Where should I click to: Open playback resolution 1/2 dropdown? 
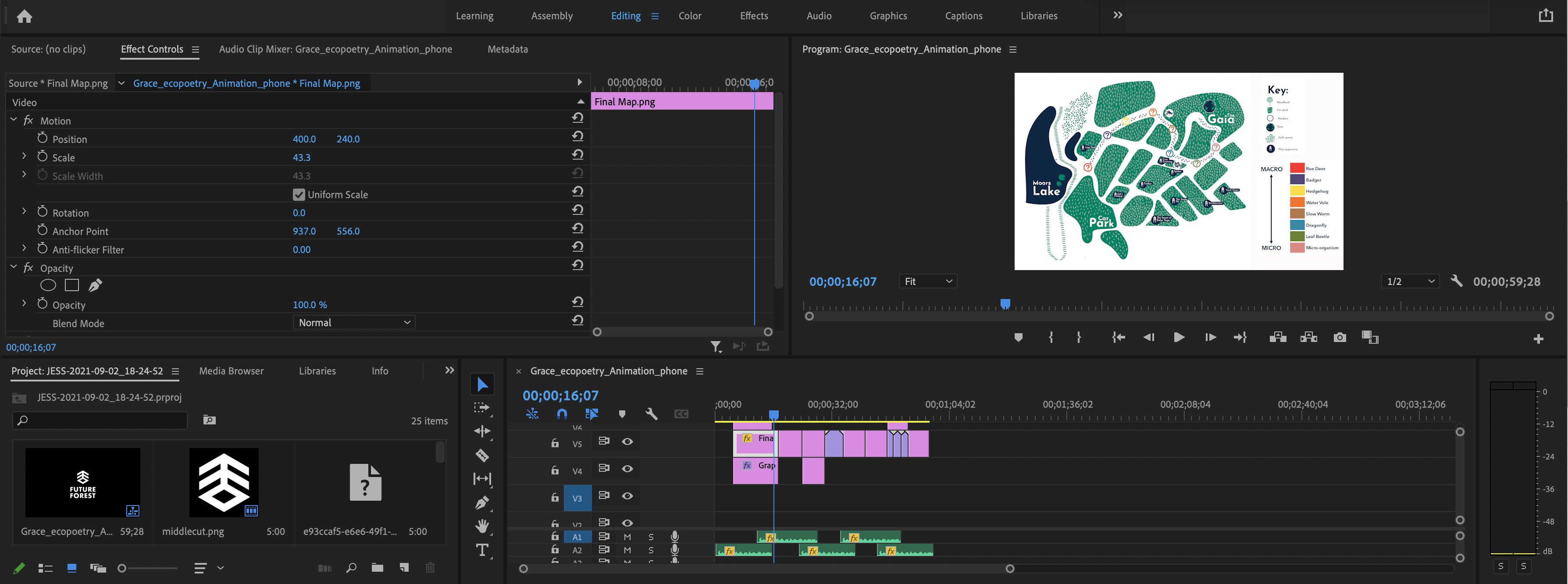click(1410, 281)
